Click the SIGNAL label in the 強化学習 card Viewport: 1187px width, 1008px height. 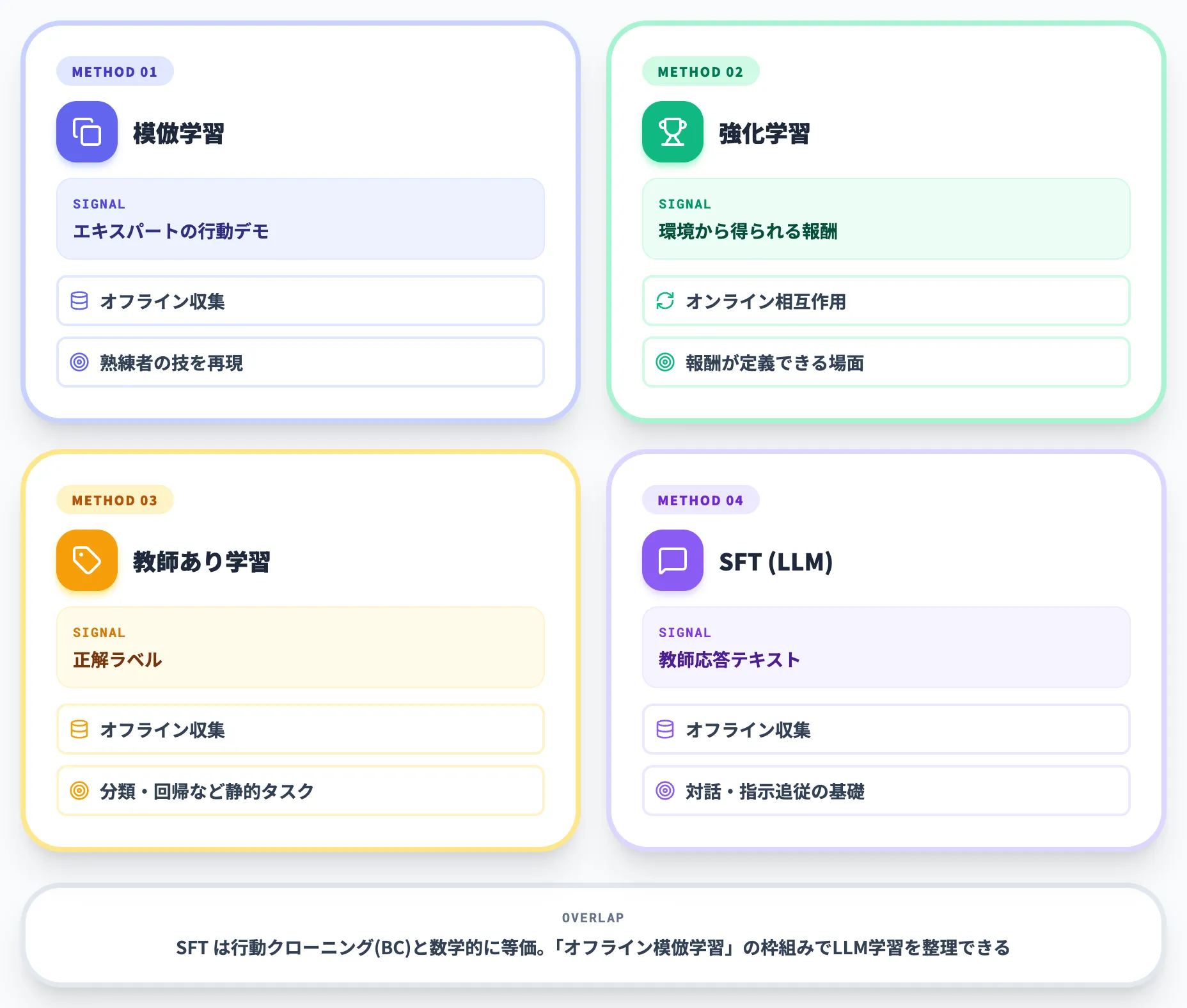pyautogui.click(x=685, y=204)
